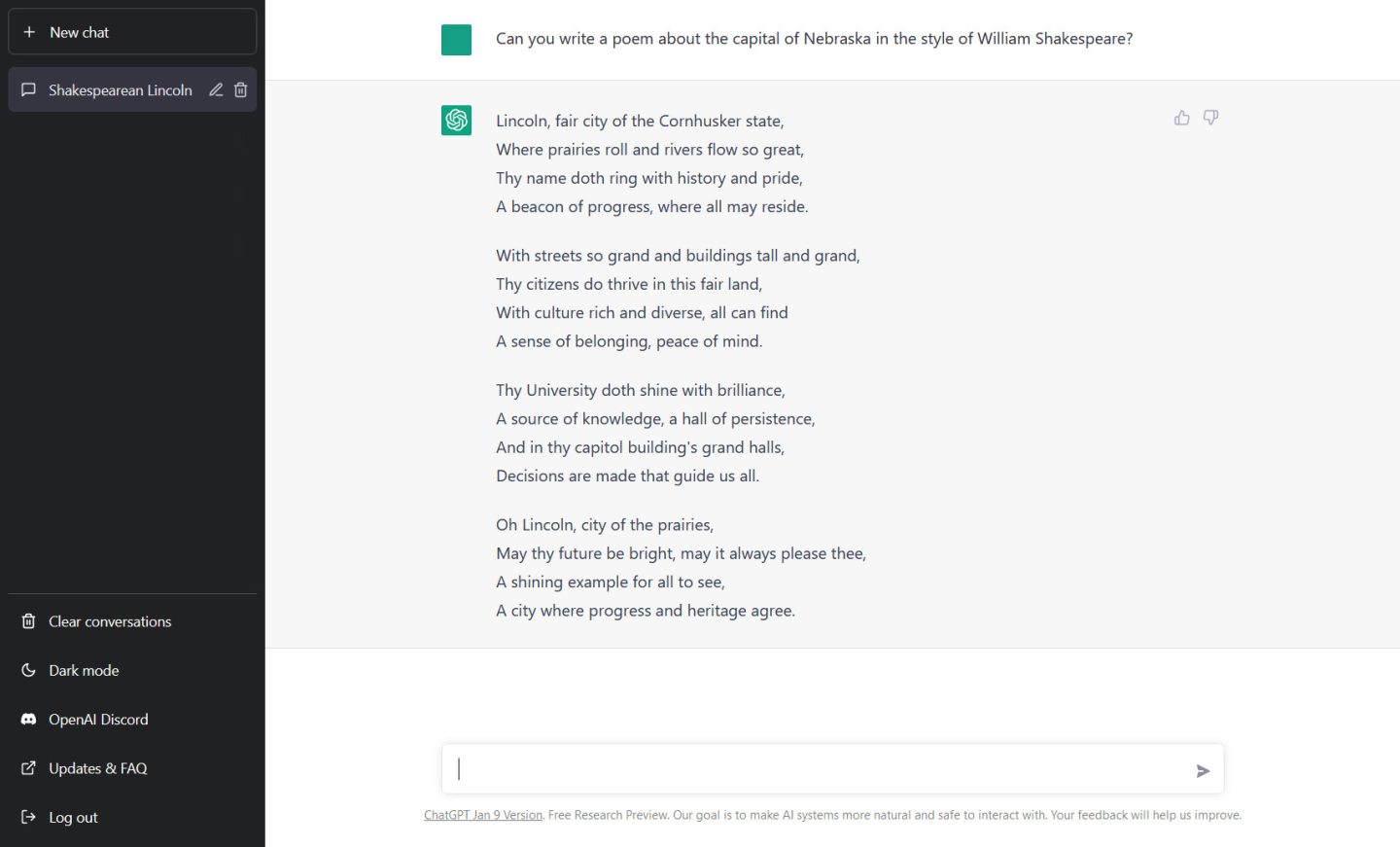Rename the Shakespearean Lincoln chat using the pencil icon
This screenshot has height=847, width=1400.
pyautogui.click(x=216, y=89)
